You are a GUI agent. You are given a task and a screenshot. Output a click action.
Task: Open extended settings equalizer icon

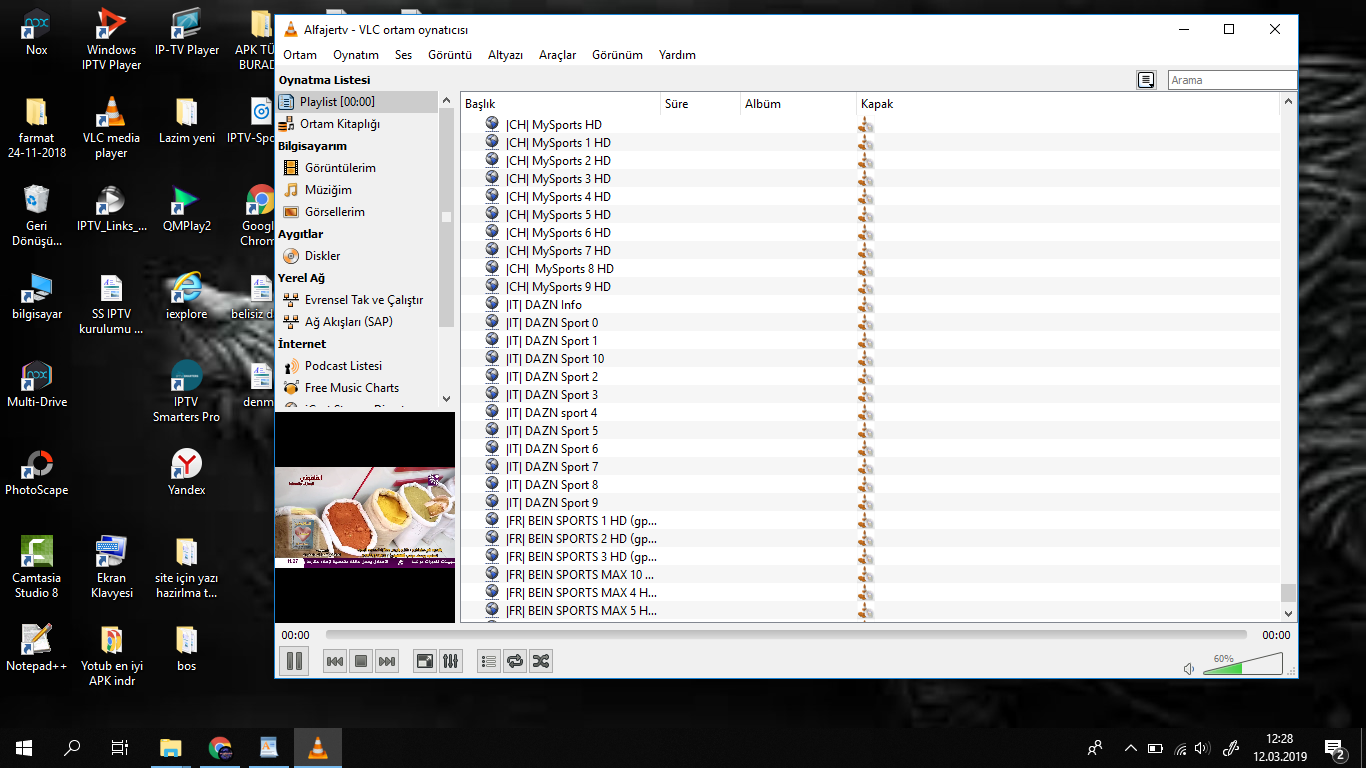pos(451,661)
